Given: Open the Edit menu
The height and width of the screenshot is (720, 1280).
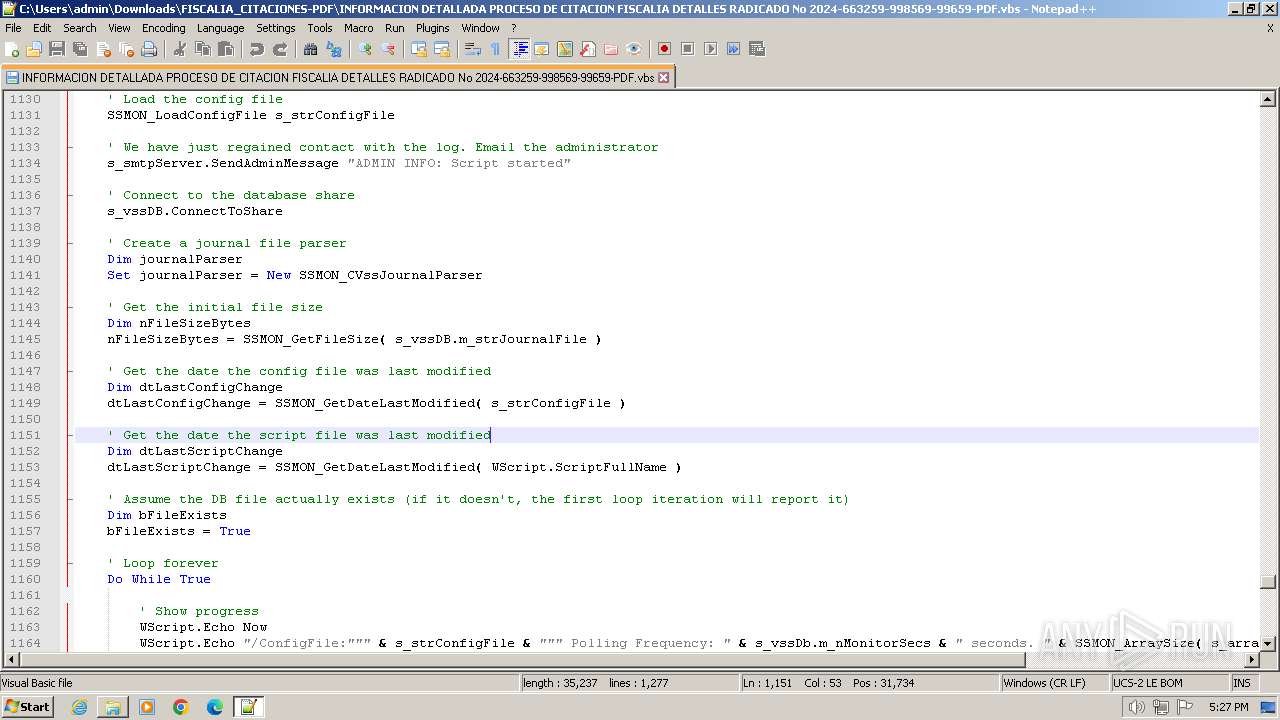Looking at the screenshot, I should coord(42,28).
